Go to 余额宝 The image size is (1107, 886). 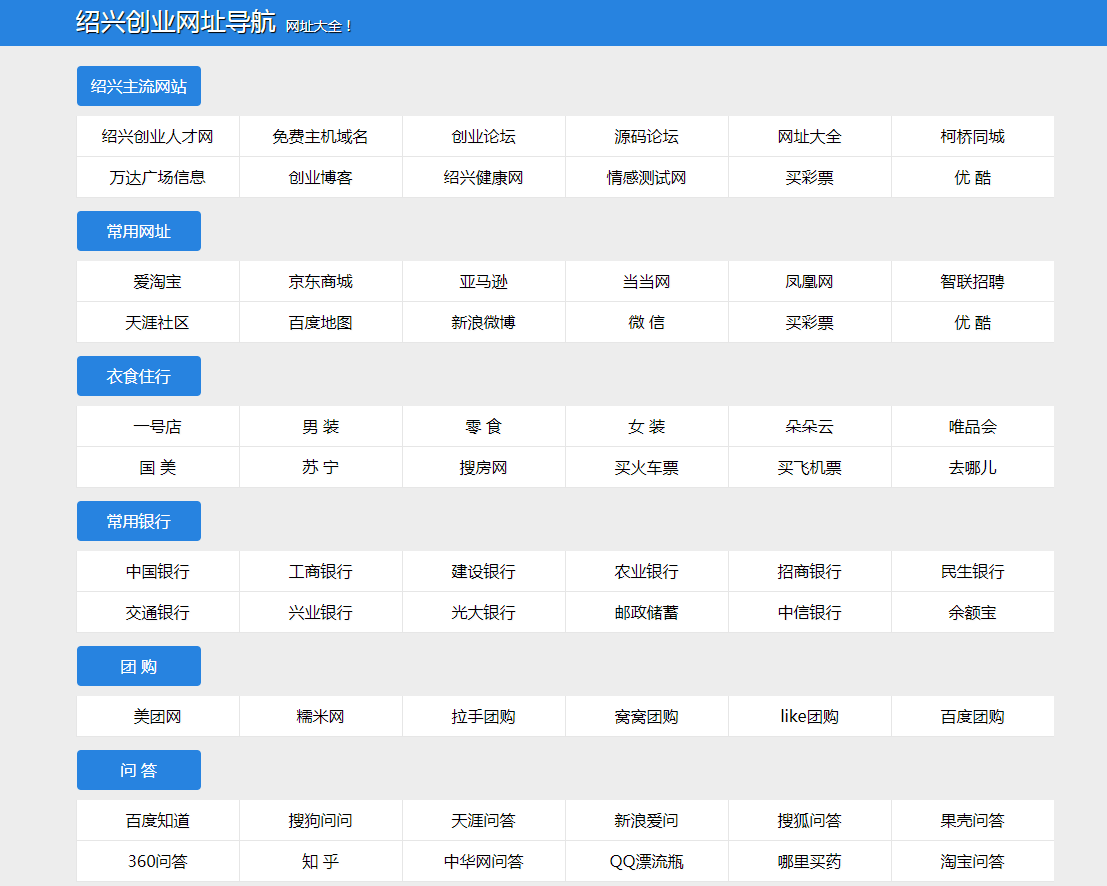(x=973, y=613)
